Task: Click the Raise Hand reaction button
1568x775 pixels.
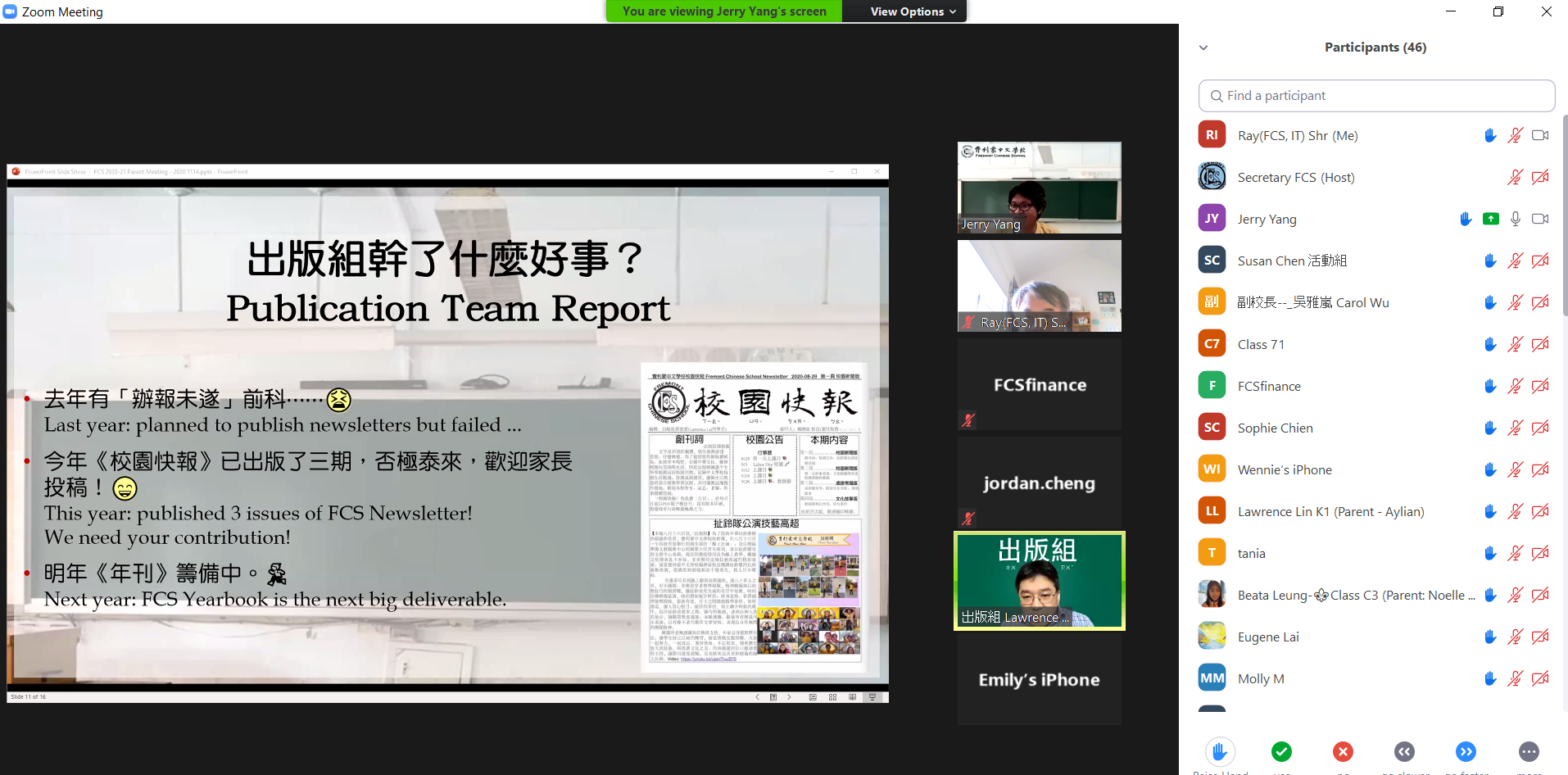Action: (1219, 751)
